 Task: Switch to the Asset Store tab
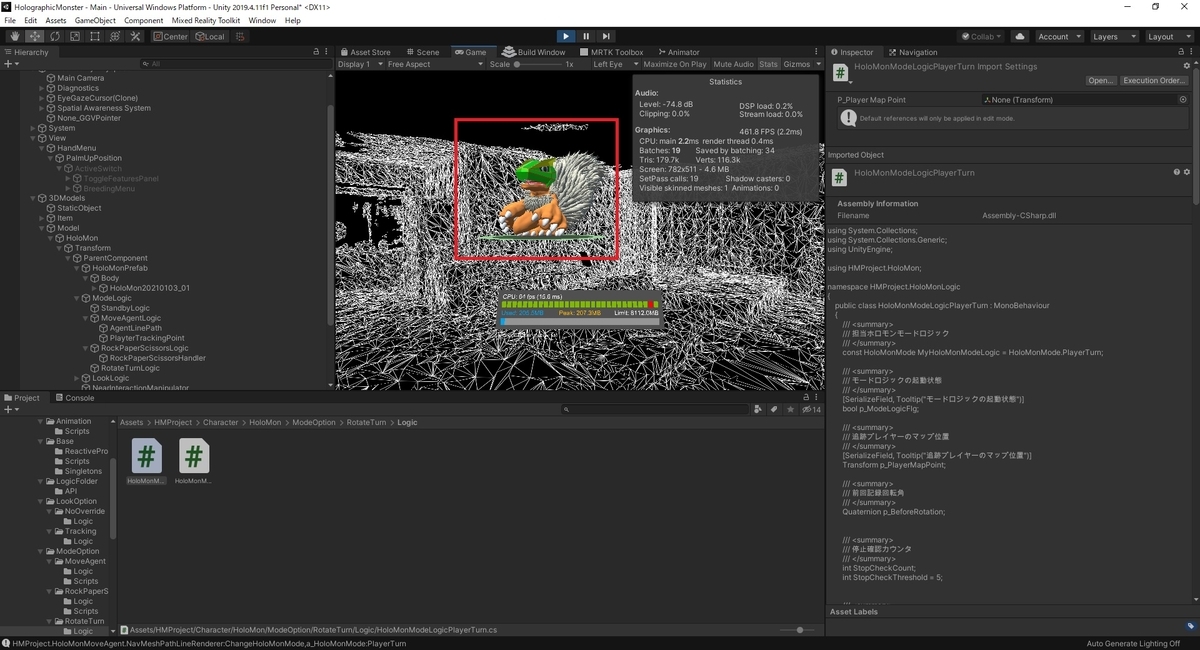click(x=365, y=52)
